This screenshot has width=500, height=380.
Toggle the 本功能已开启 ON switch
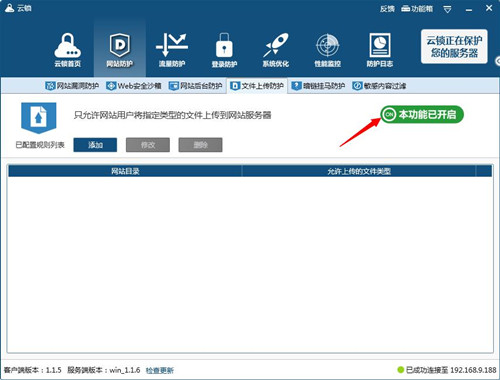[x=422, y=114]
